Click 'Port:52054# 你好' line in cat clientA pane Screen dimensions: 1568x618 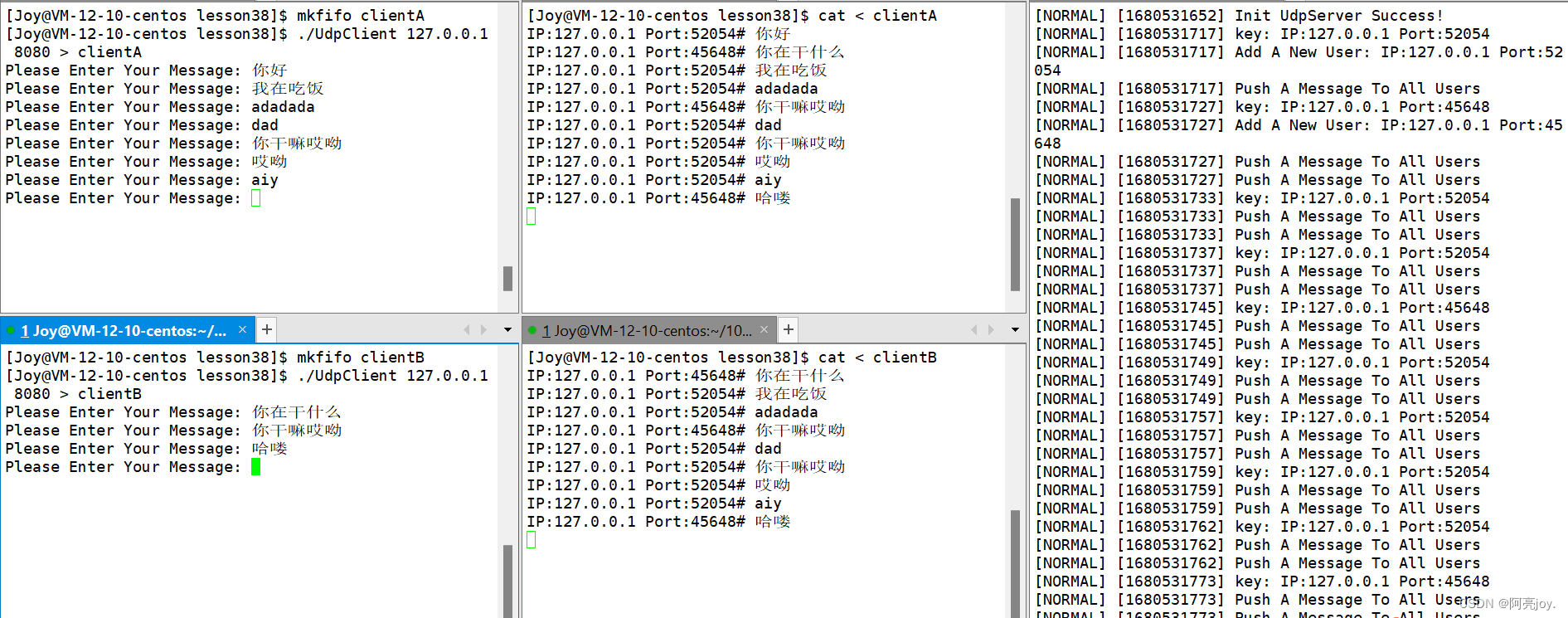[x=659, y=34]
